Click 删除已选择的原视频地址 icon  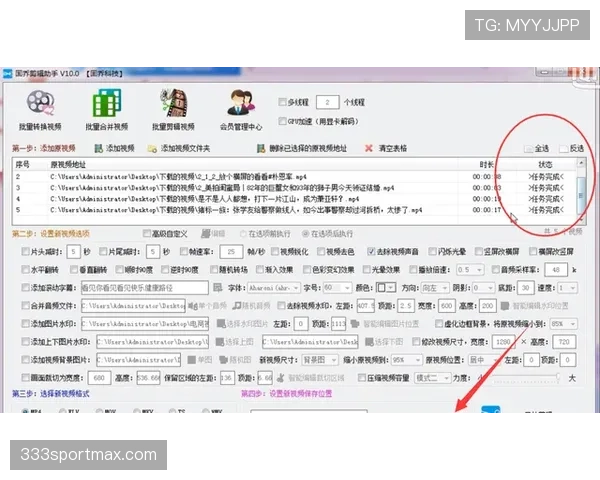click(261, 148)
